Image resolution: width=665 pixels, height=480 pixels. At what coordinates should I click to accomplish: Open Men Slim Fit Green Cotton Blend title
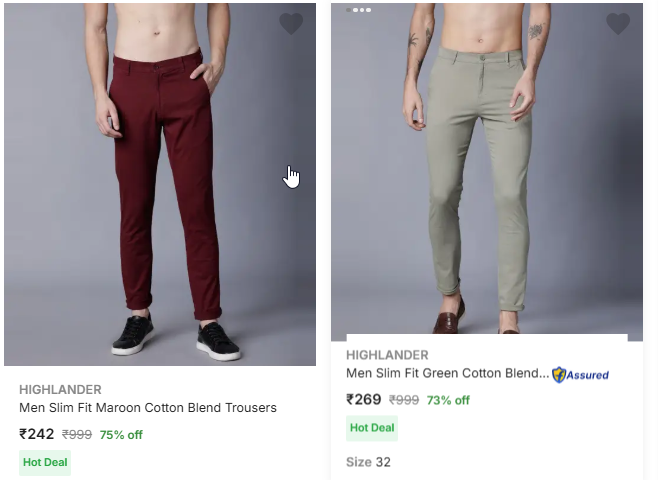coord(447,374)
